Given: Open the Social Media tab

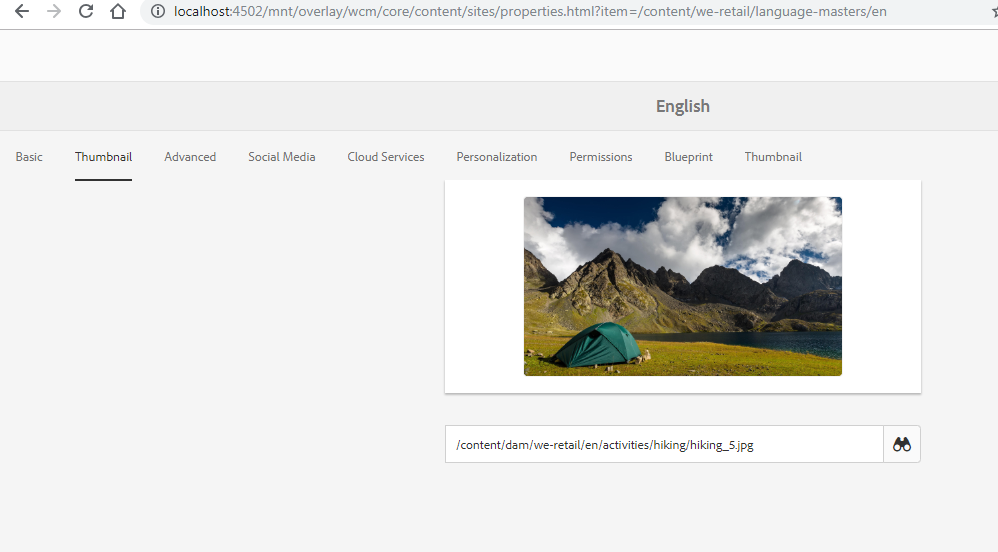Looking at the screenshot, I should [282, 157].
